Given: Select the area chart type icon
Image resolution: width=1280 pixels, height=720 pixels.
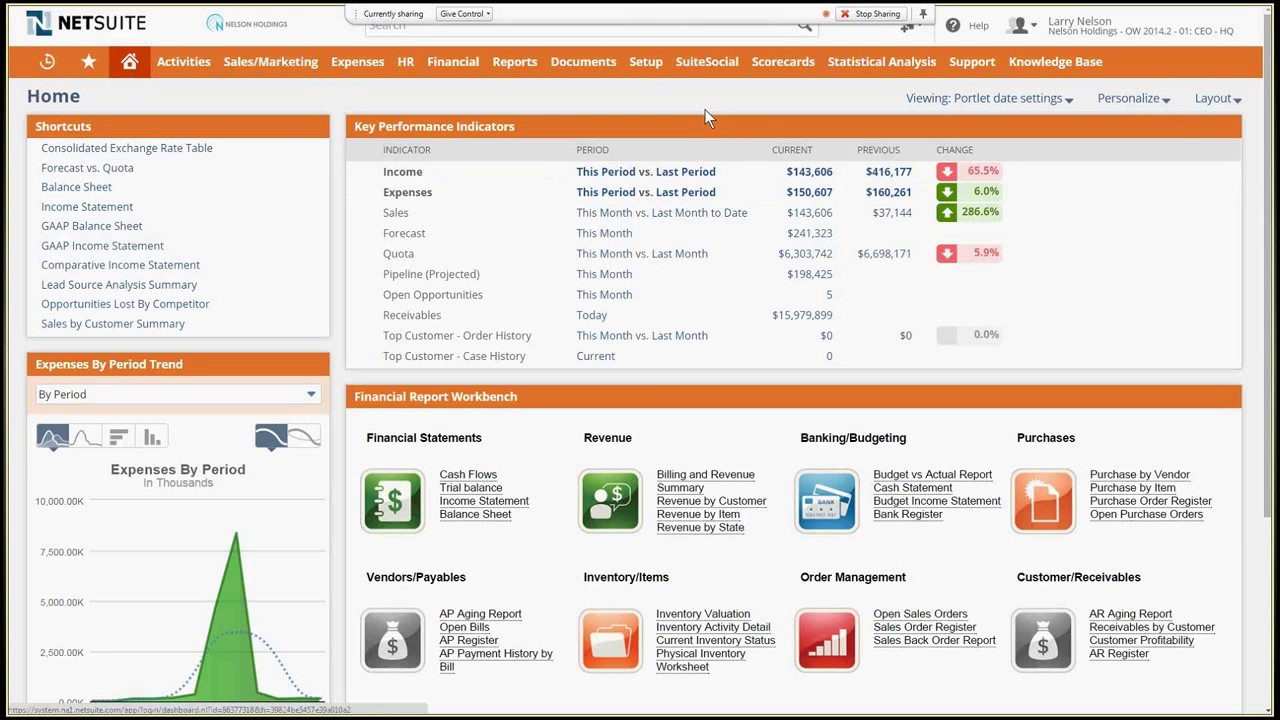Looking at the screenshot, I should (x=53, y=436).
